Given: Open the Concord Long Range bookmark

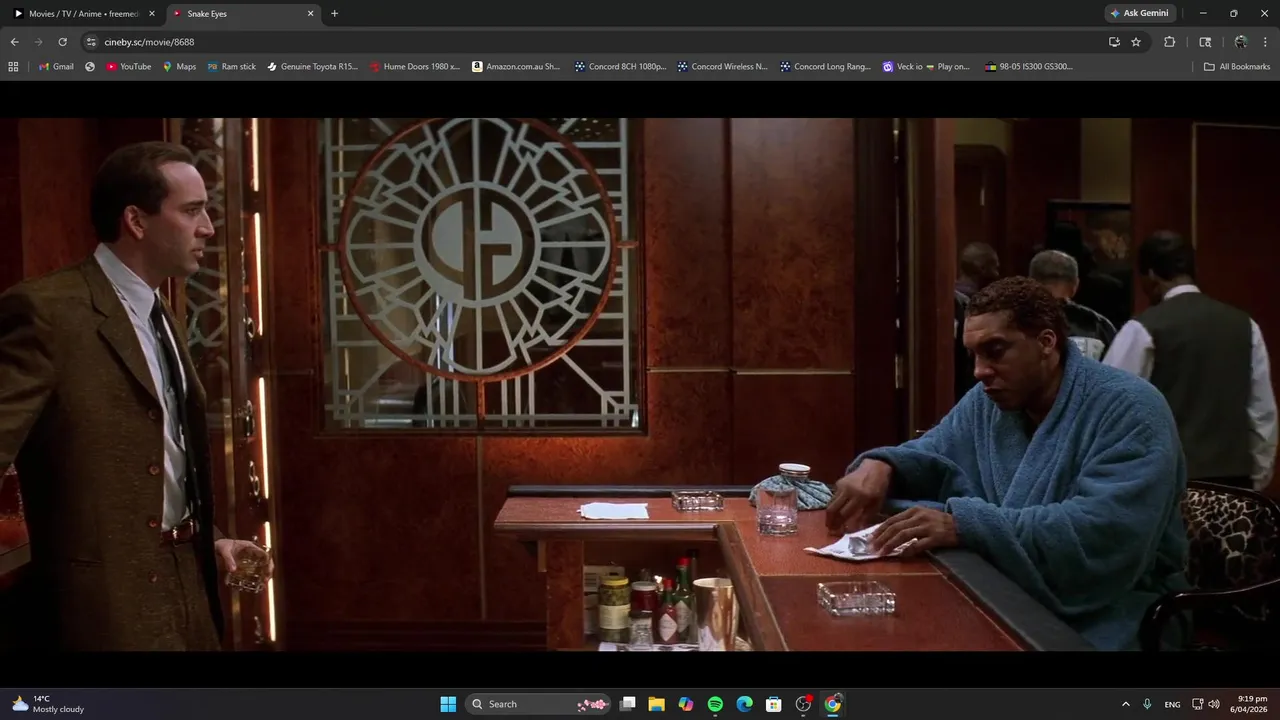Looking at the screenshot, I should [825, 67].
